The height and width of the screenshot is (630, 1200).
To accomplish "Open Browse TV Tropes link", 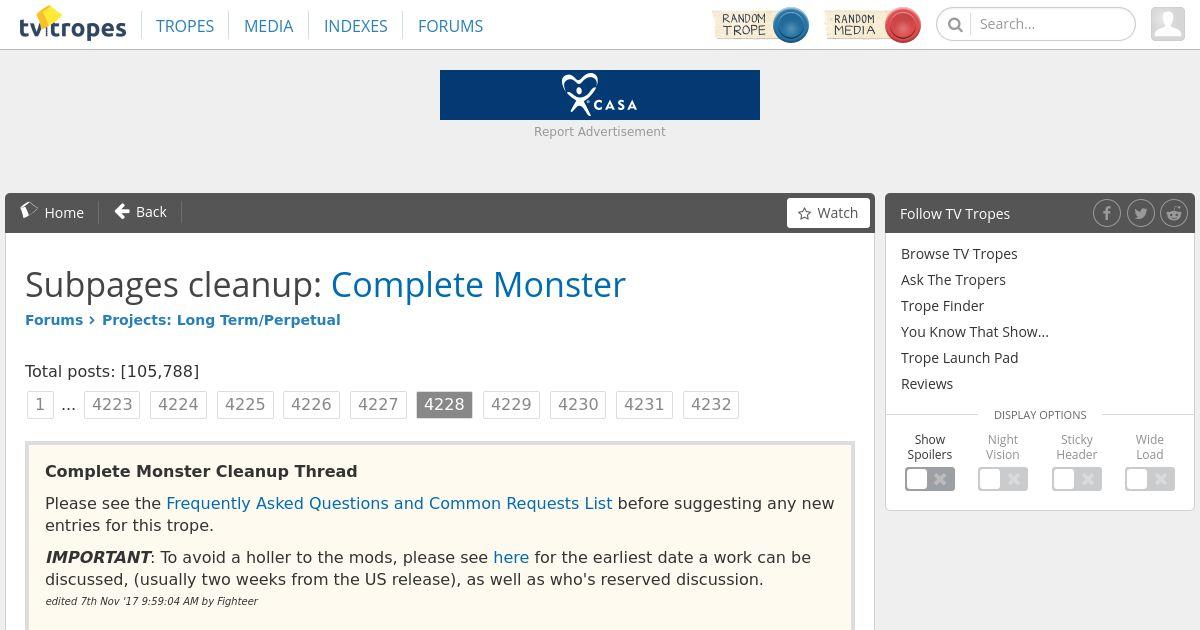I will pos(959,254).
